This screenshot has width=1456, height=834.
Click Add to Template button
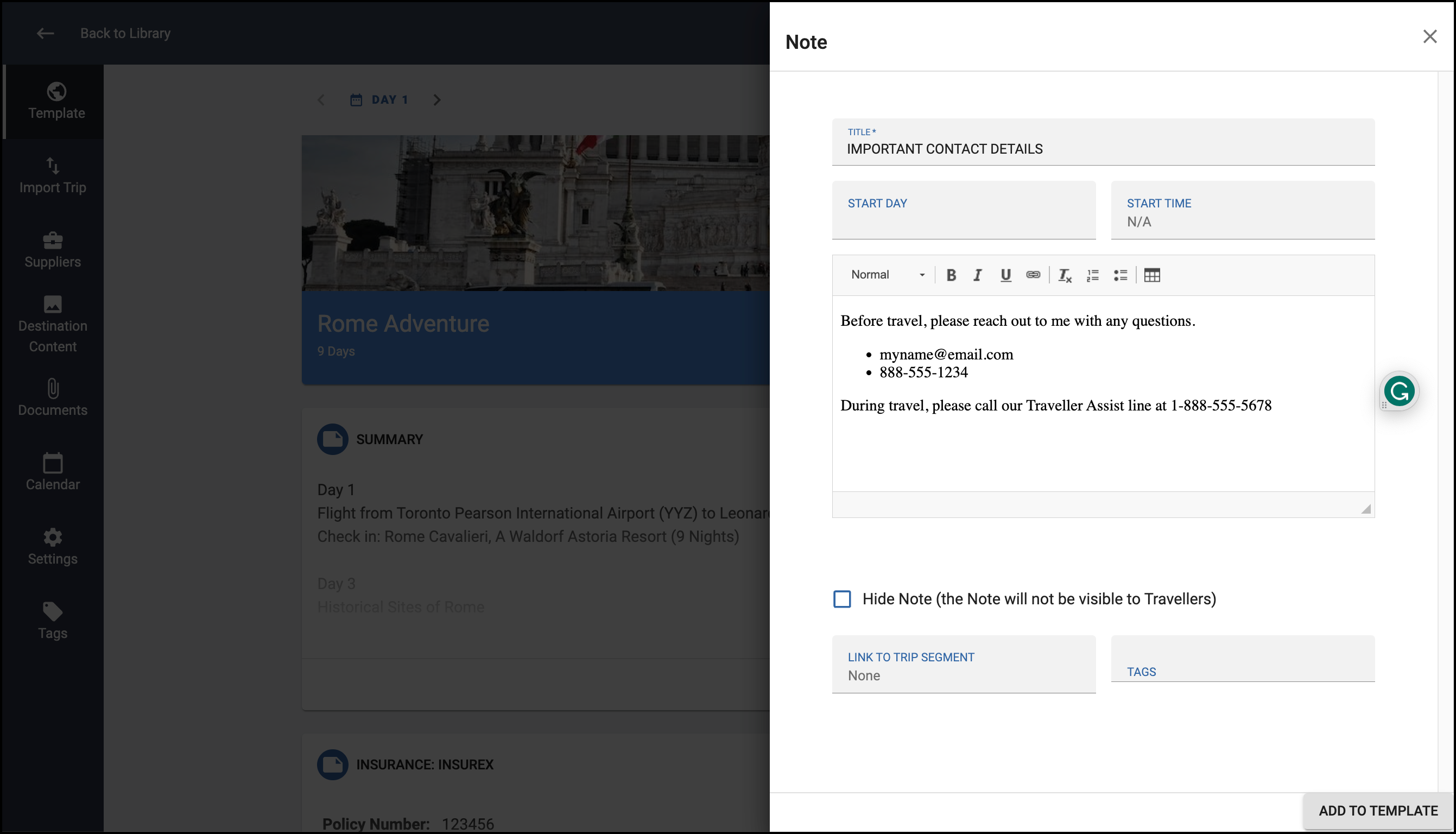pyautogui.click(x=1378, y=811)
